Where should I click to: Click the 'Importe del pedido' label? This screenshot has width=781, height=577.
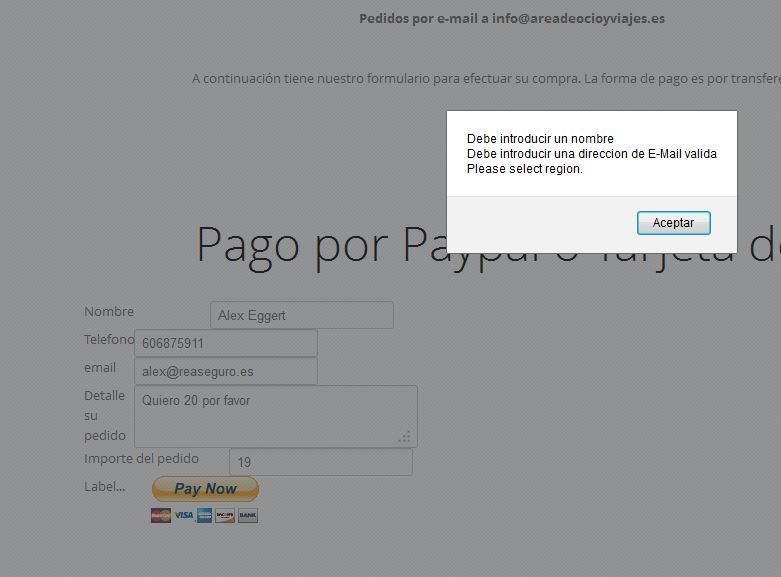[141, 458]
